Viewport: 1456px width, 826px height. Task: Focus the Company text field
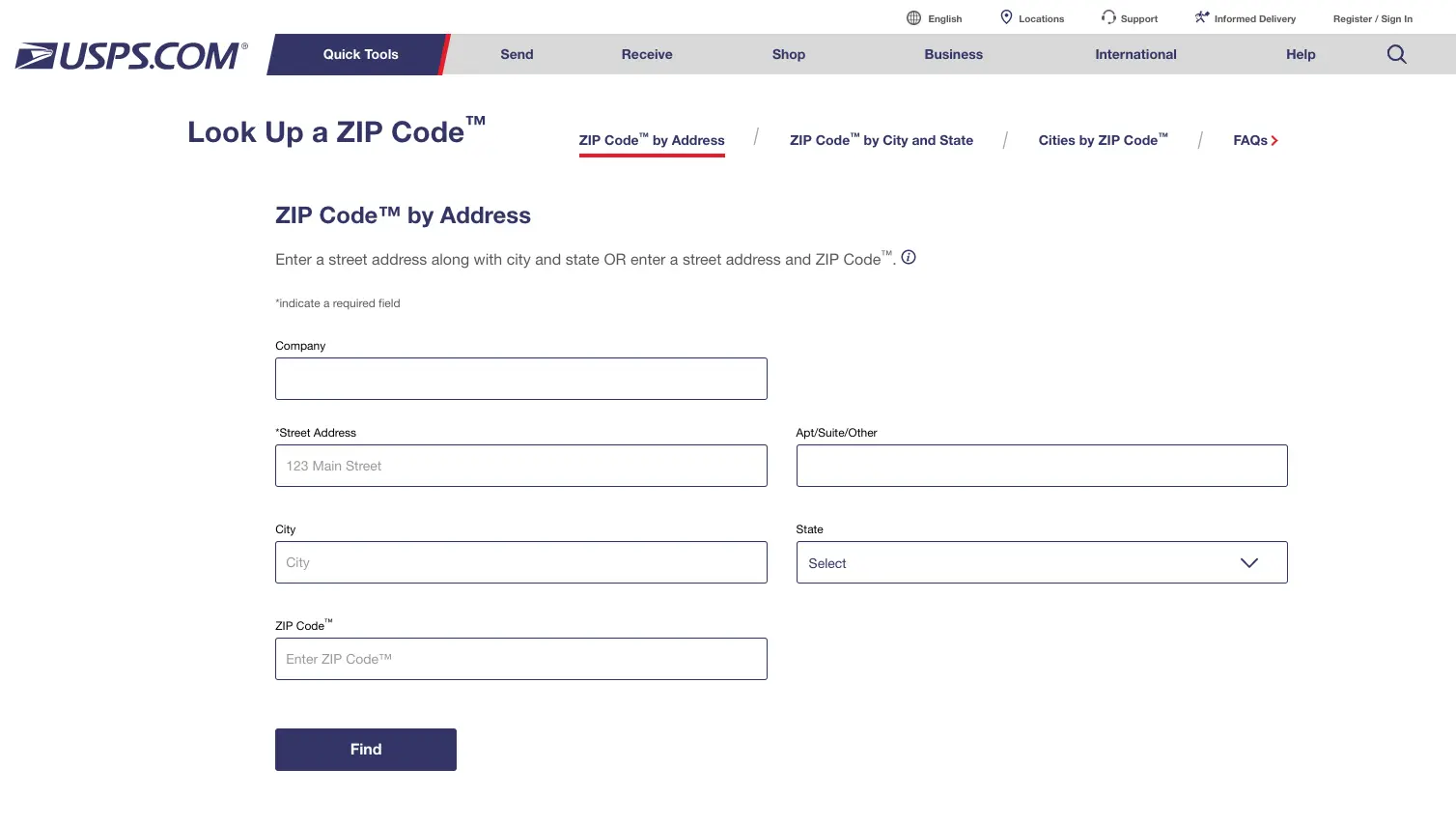(x=520, y=379)
